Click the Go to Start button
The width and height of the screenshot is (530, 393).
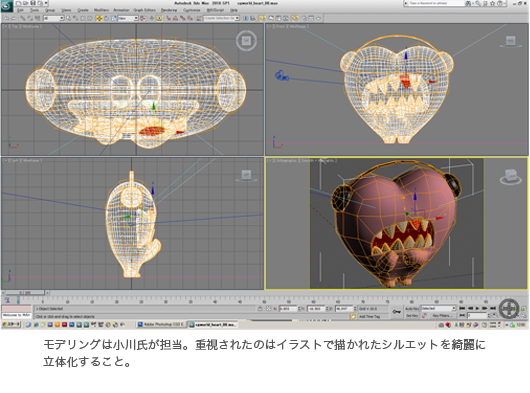(462, 309)
